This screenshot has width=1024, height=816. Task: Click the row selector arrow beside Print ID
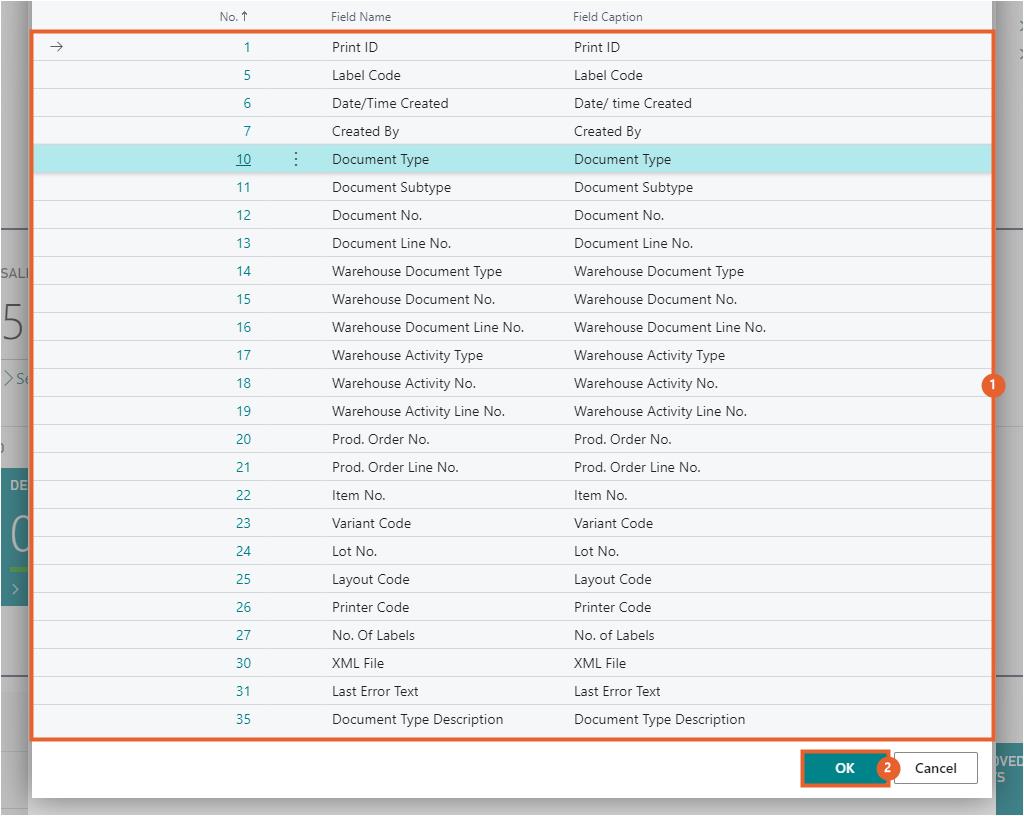[57, 47]
